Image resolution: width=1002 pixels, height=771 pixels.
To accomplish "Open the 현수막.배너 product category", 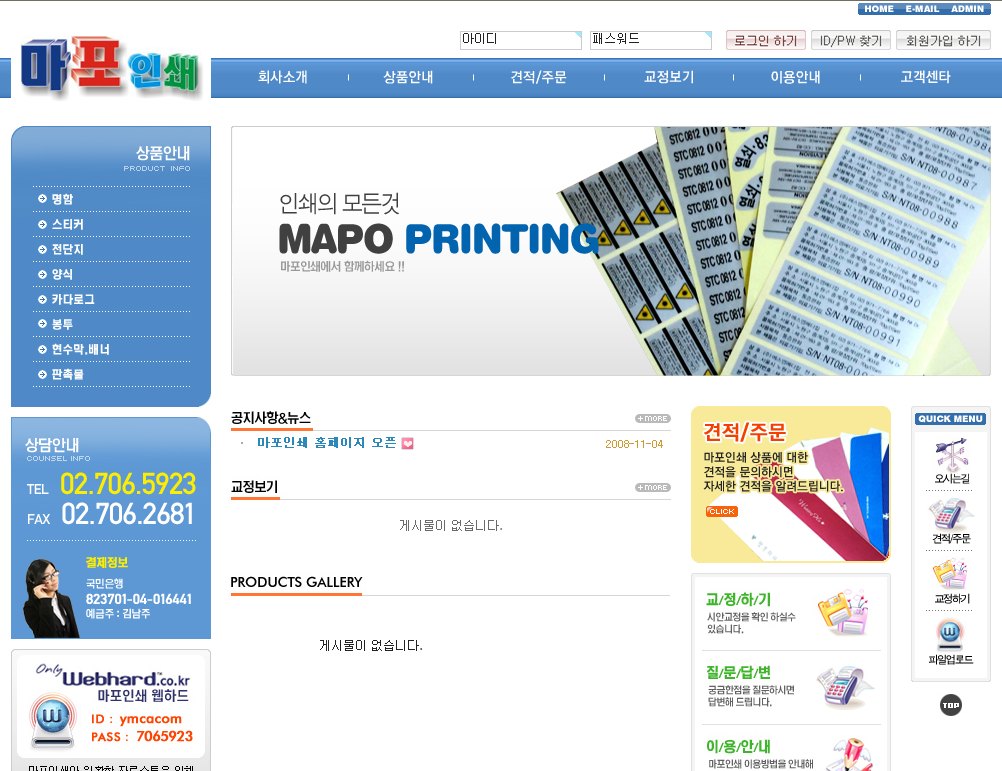I will pyautogui.click(x=81, y=349).
